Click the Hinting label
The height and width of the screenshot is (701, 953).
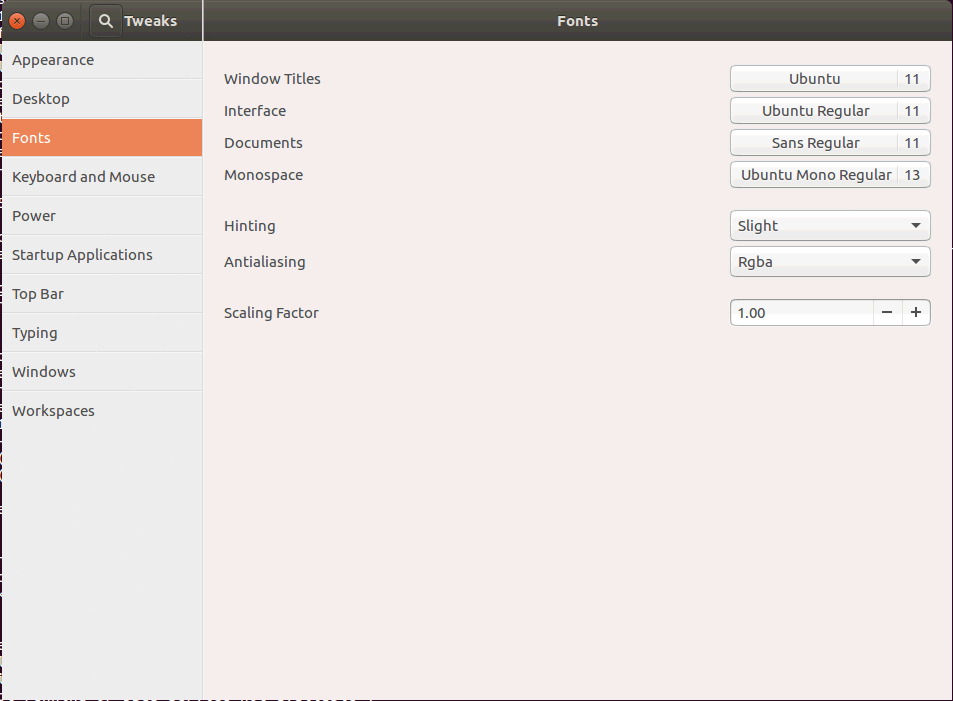[250, 226]
